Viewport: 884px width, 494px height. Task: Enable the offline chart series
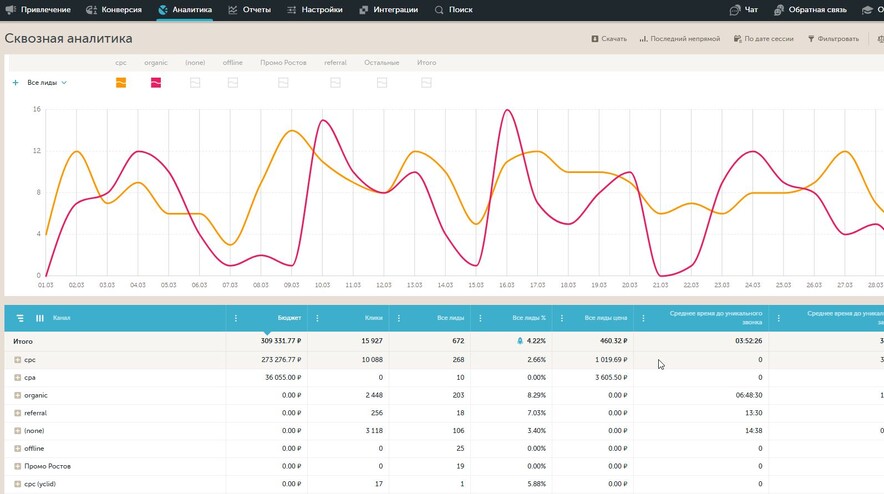(x=233, y=83)
